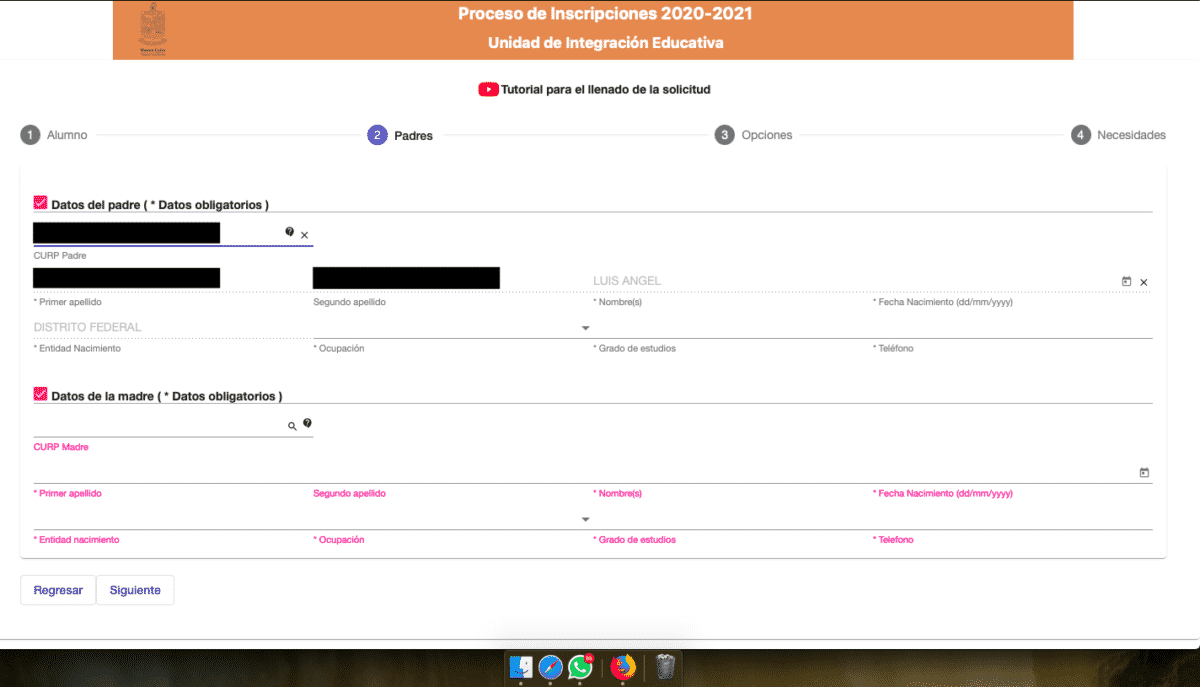This screenshot has width=1200, height=687.
Task: Open the father's birth date calendar picker
Action: 1127,282
